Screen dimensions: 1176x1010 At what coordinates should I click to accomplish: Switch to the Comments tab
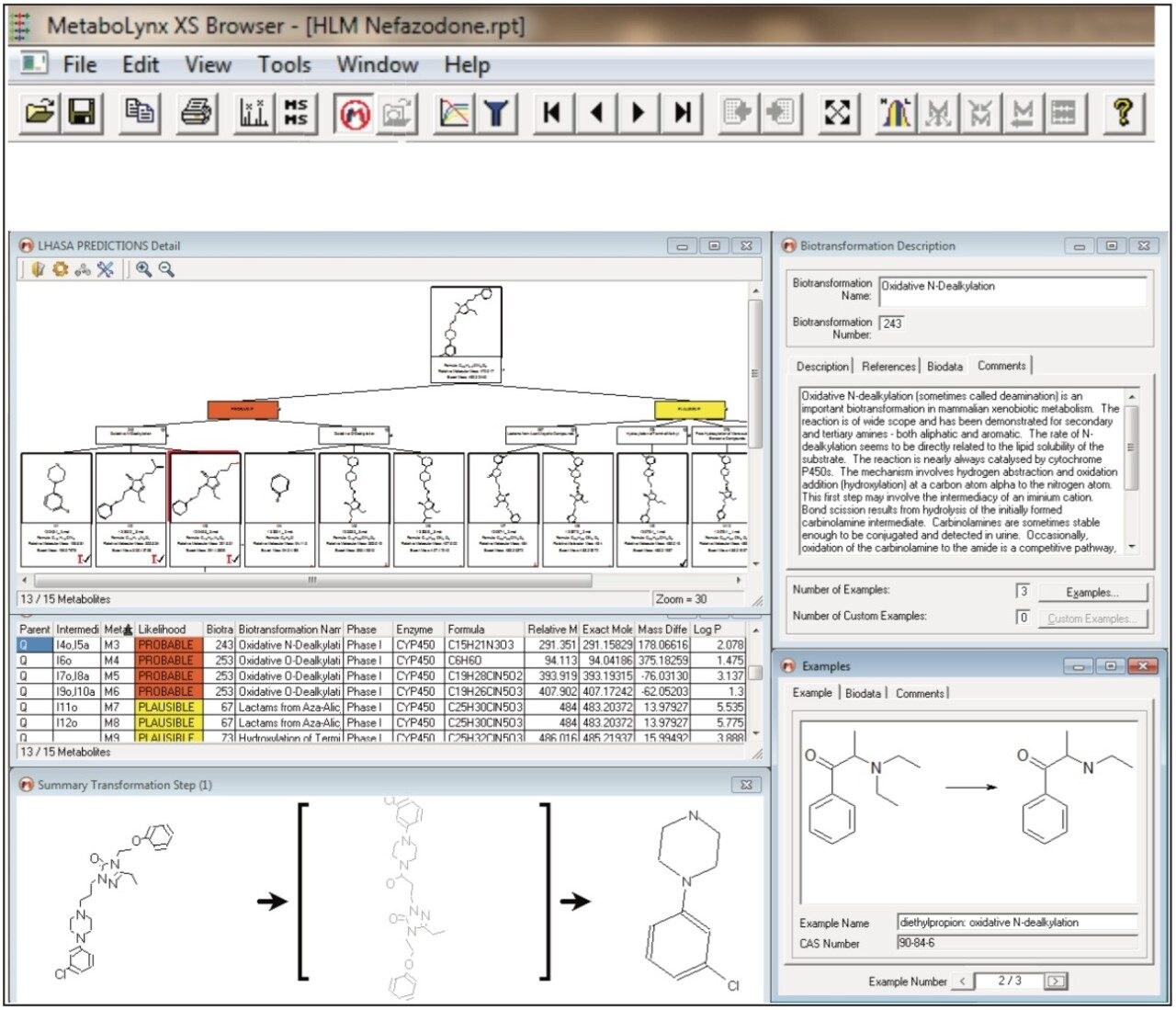coord(1001,366)
